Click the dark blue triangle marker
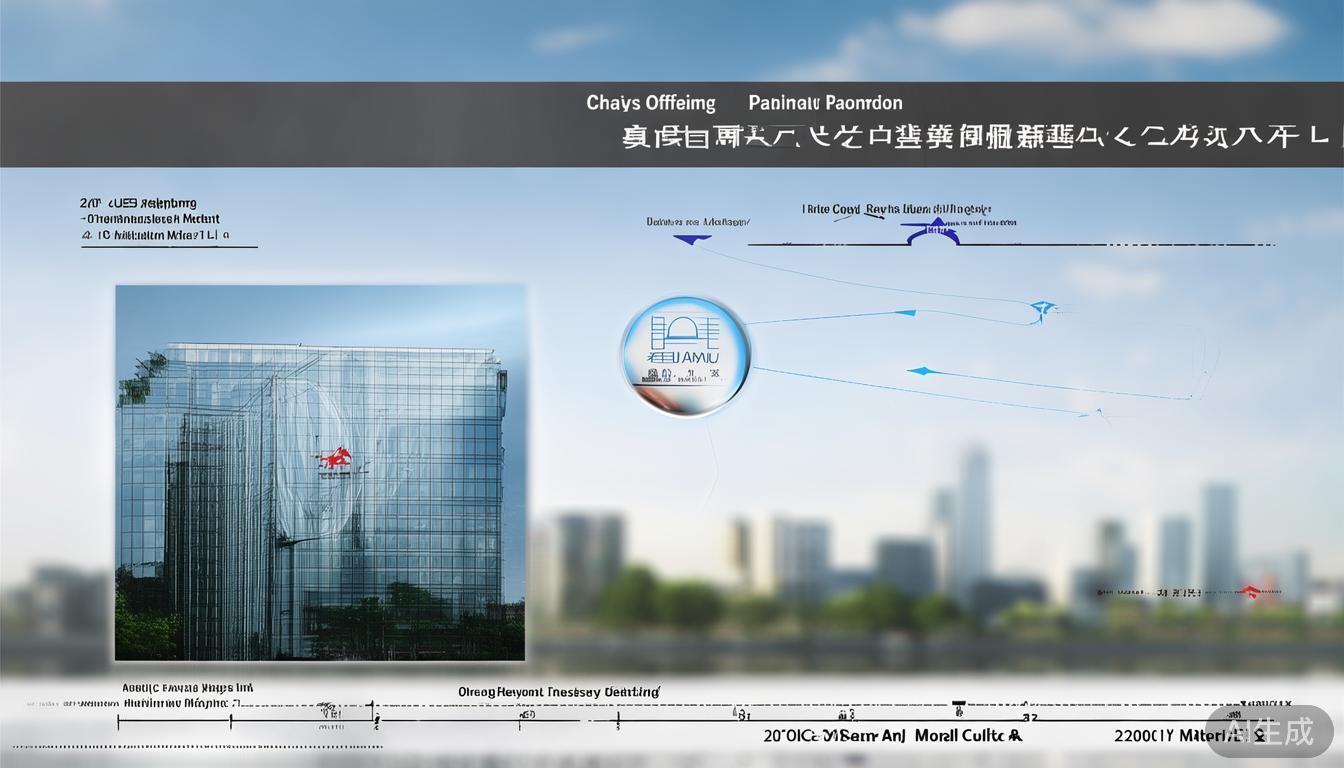Viewport: 1344px width, 768px height. (690, 237)
